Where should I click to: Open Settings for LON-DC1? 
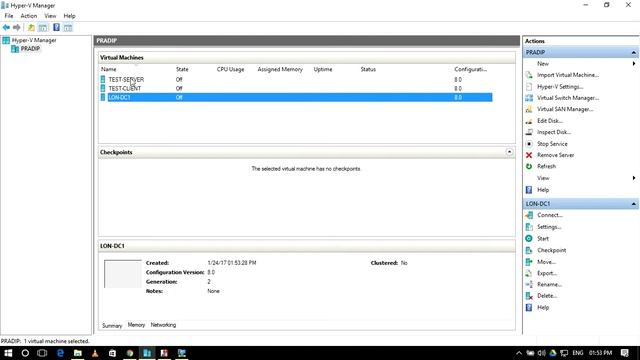549,227
